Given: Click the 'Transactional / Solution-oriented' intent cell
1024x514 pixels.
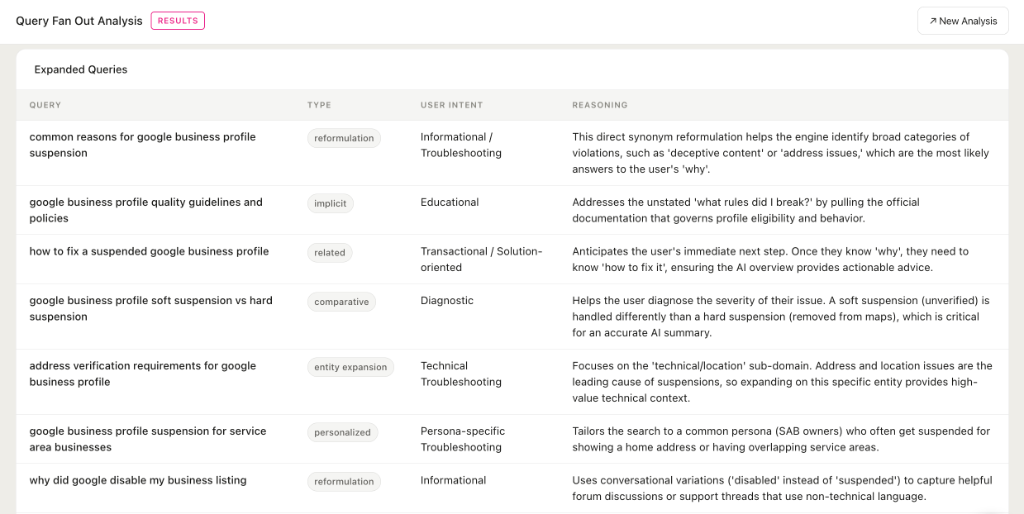Looking at the screenshot, I should click(x=481, y=259).
